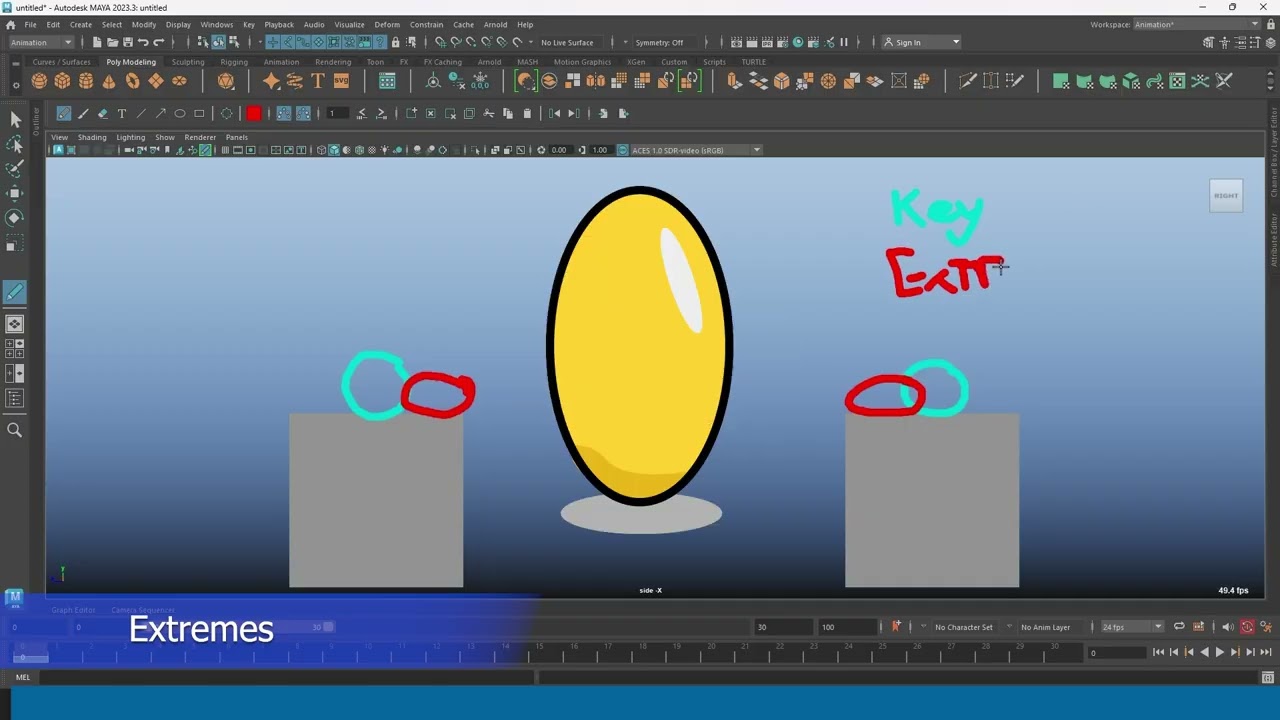Play the animation forwards
Screen dimensions: 1280x720
(x=1219, y=652)
